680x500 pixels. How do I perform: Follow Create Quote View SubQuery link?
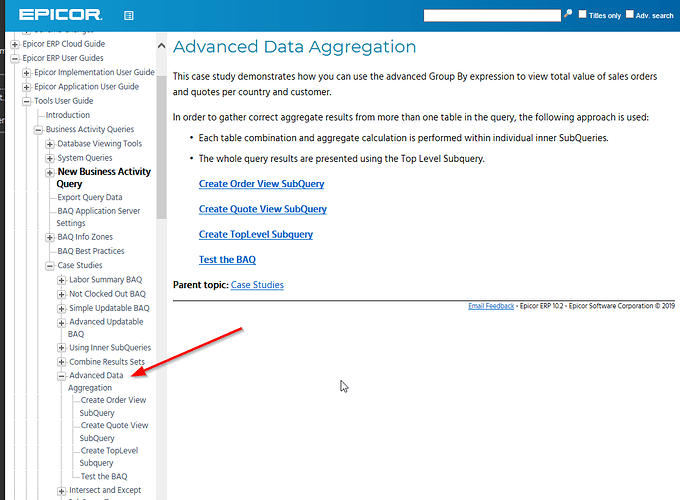pyautogui.click(x=263, y=209)
